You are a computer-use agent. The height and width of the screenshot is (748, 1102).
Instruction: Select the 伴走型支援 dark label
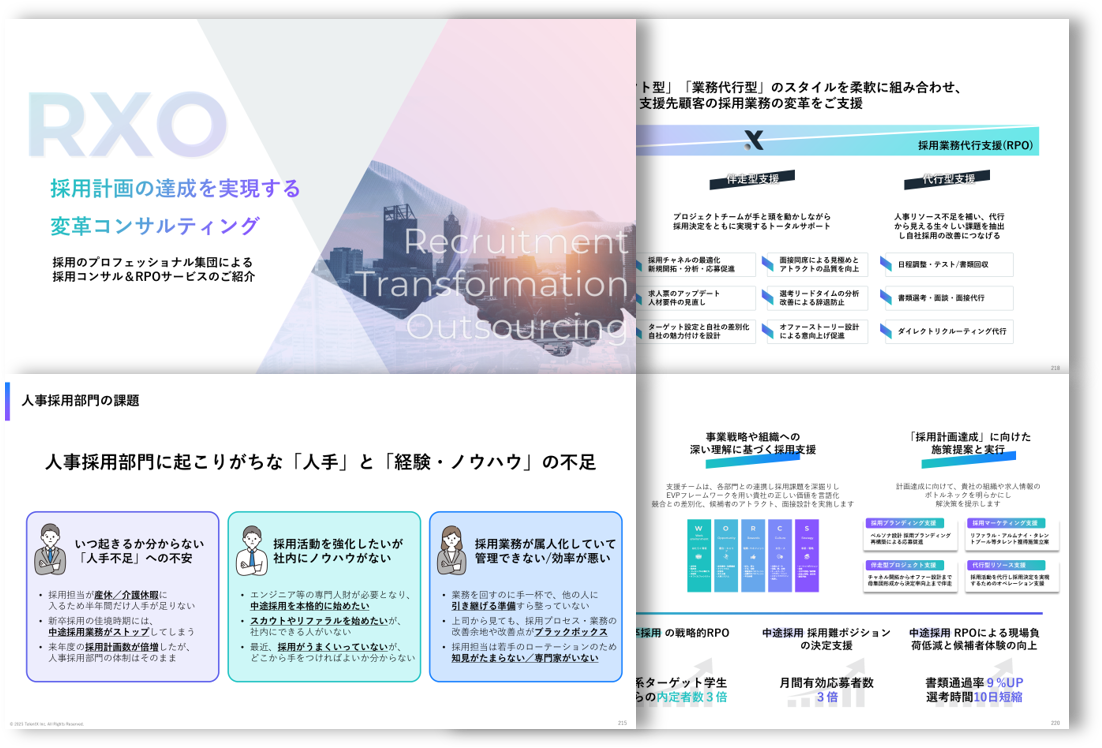tap(752, 180)
